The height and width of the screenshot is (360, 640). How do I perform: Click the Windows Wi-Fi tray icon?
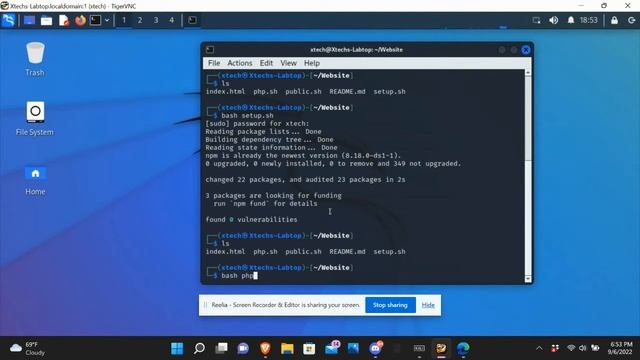571,348
